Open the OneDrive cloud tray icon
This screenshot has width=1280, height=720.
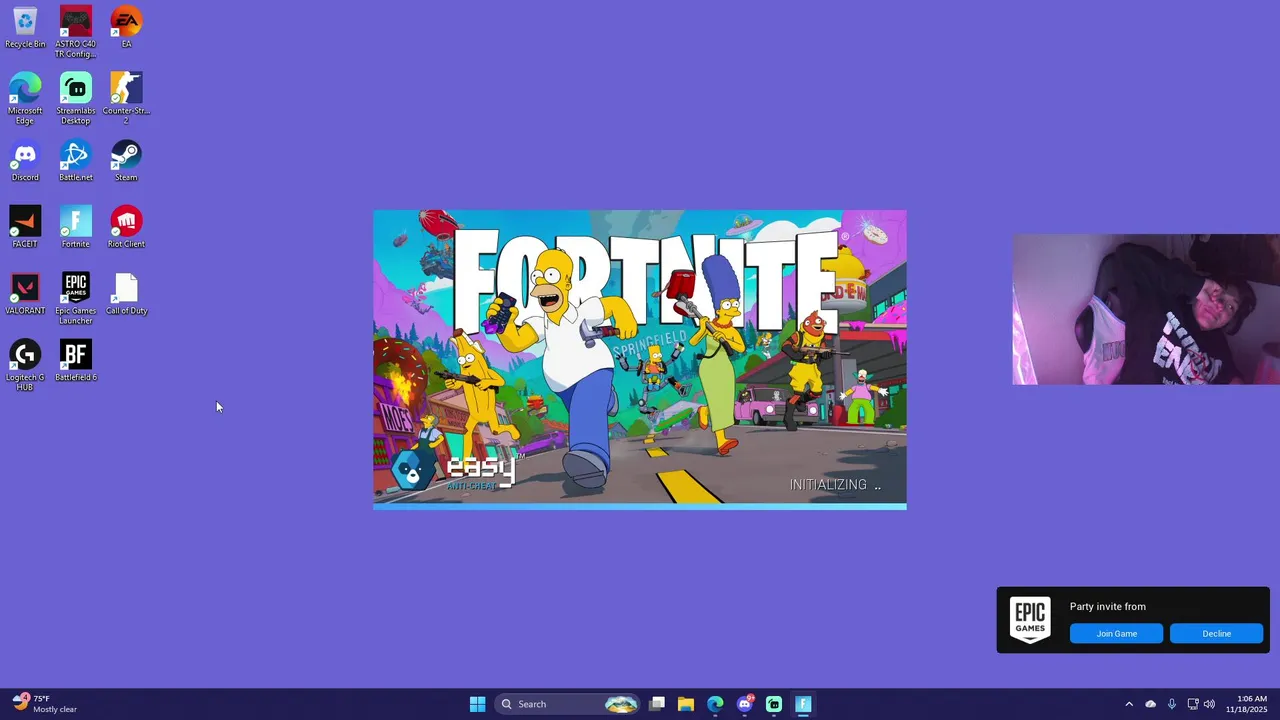(x=1150, y=704)
